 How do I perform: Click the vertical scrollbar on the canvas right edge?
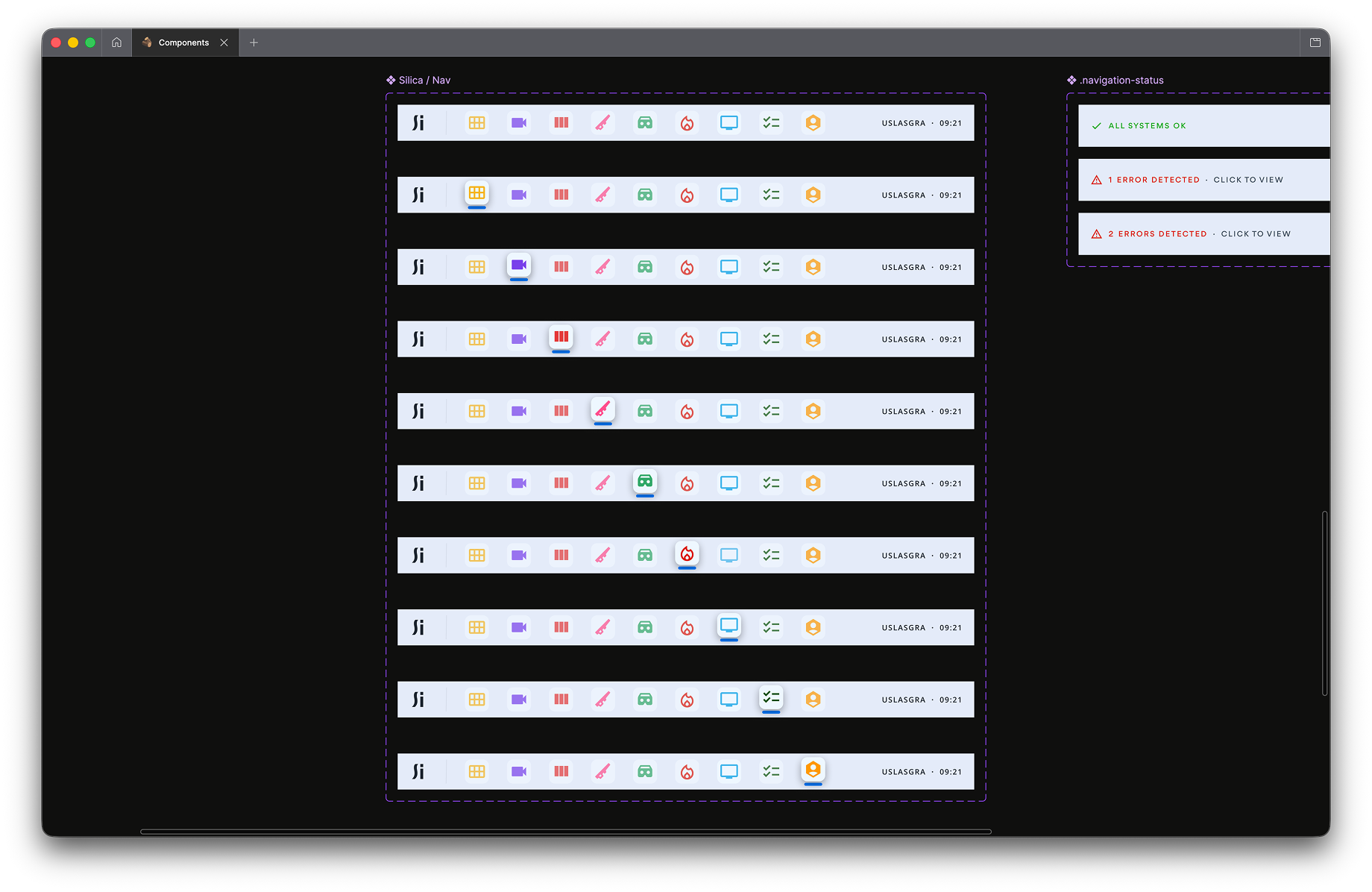(x=1325, y=603)
